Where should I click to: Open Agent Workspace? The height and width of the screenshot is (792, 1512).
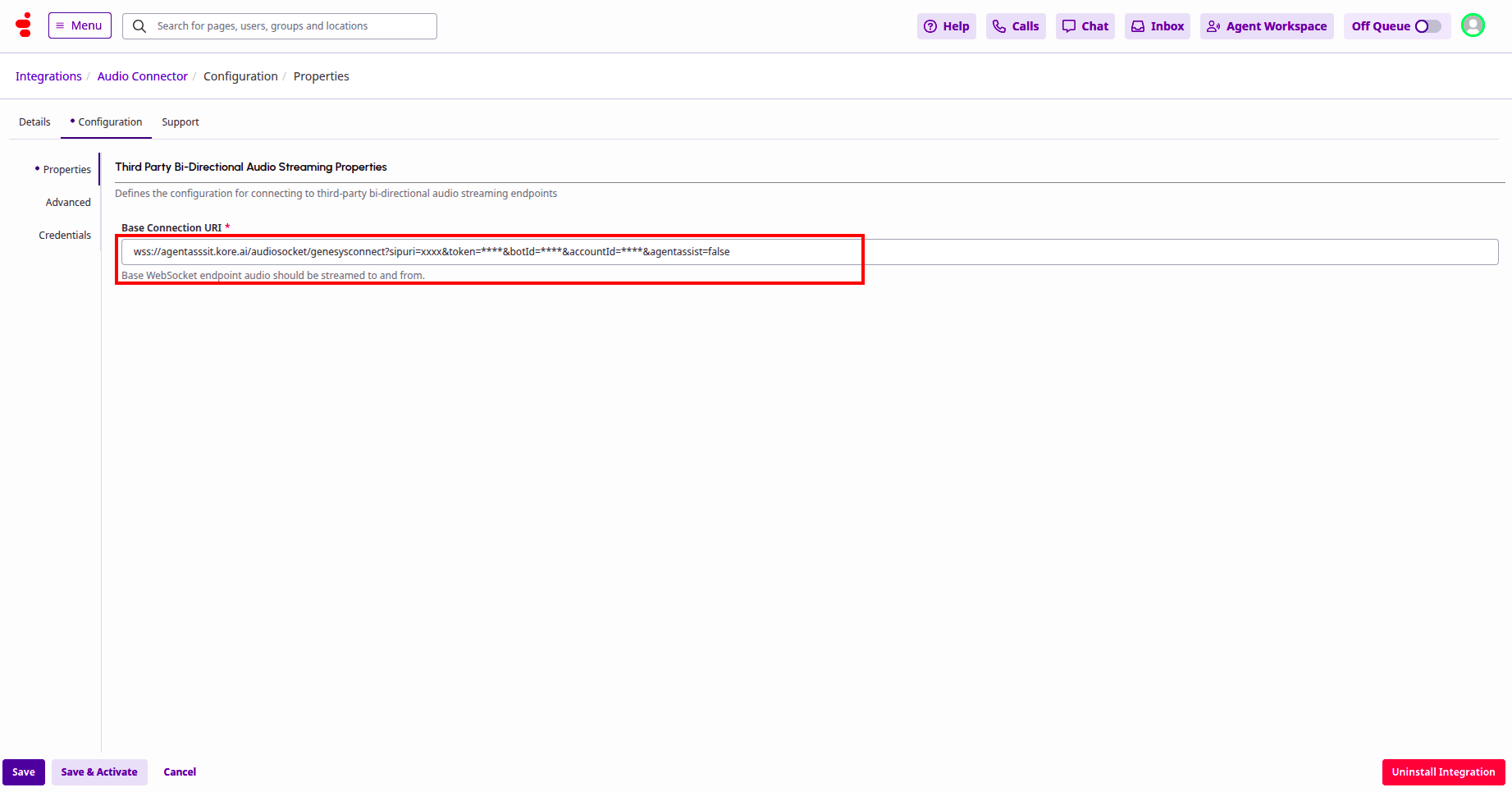coord(1267,26)
